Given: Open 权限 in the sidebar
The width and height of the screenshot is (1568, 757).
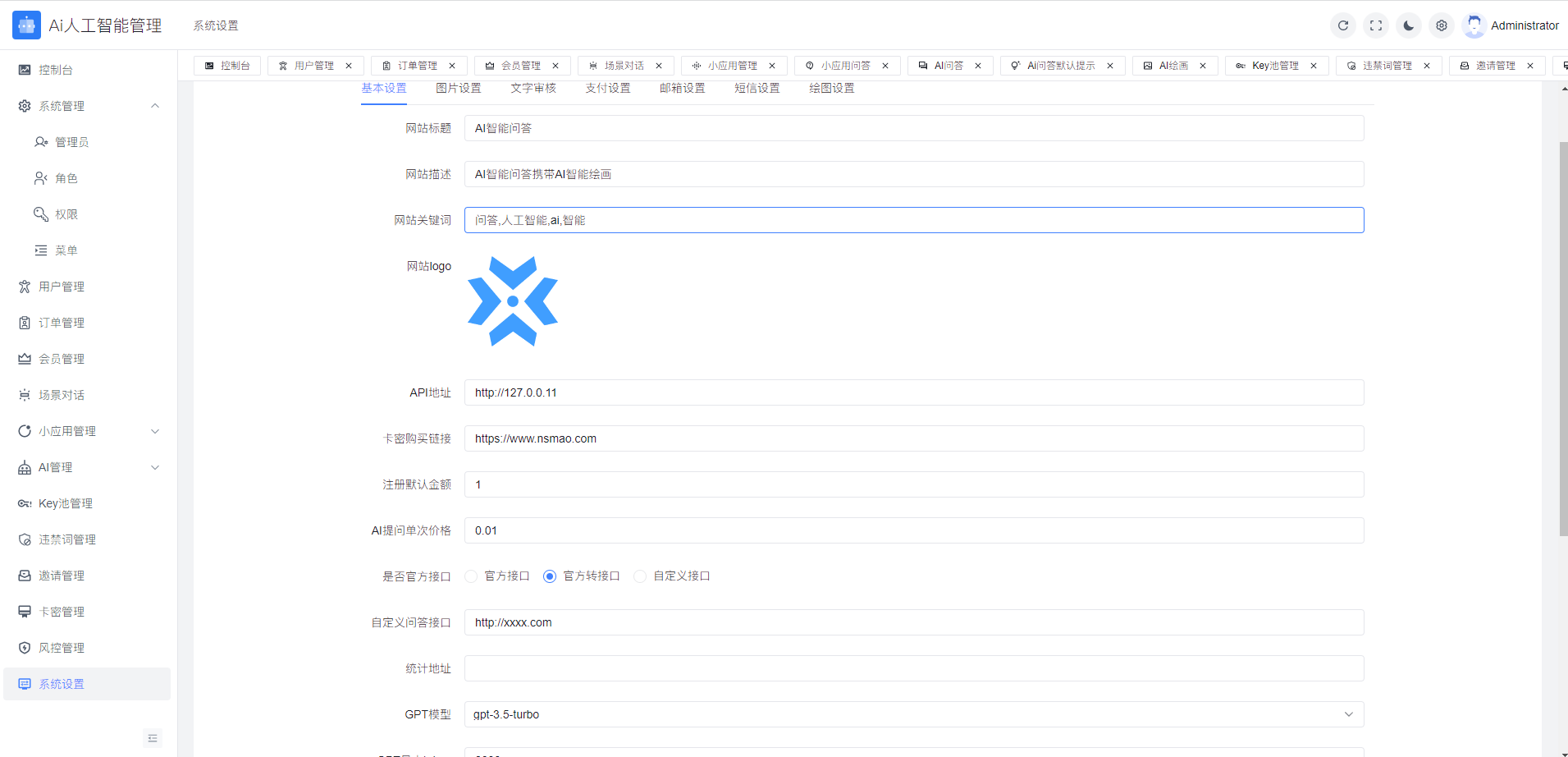Looking at the screenshot, I should (x=89, y=214).
